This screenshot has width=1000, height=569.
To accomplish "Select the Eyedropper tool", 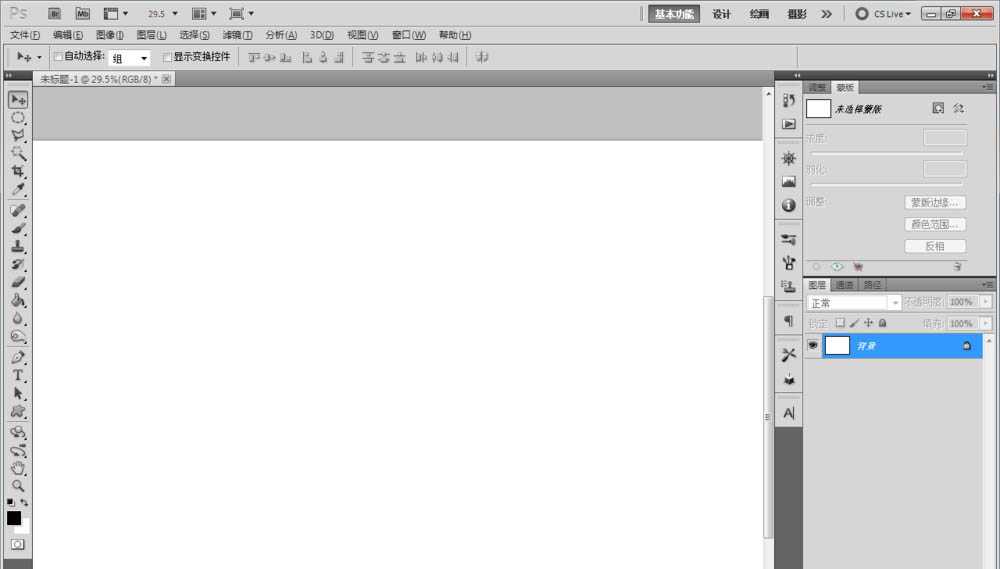I will [18, 190].
